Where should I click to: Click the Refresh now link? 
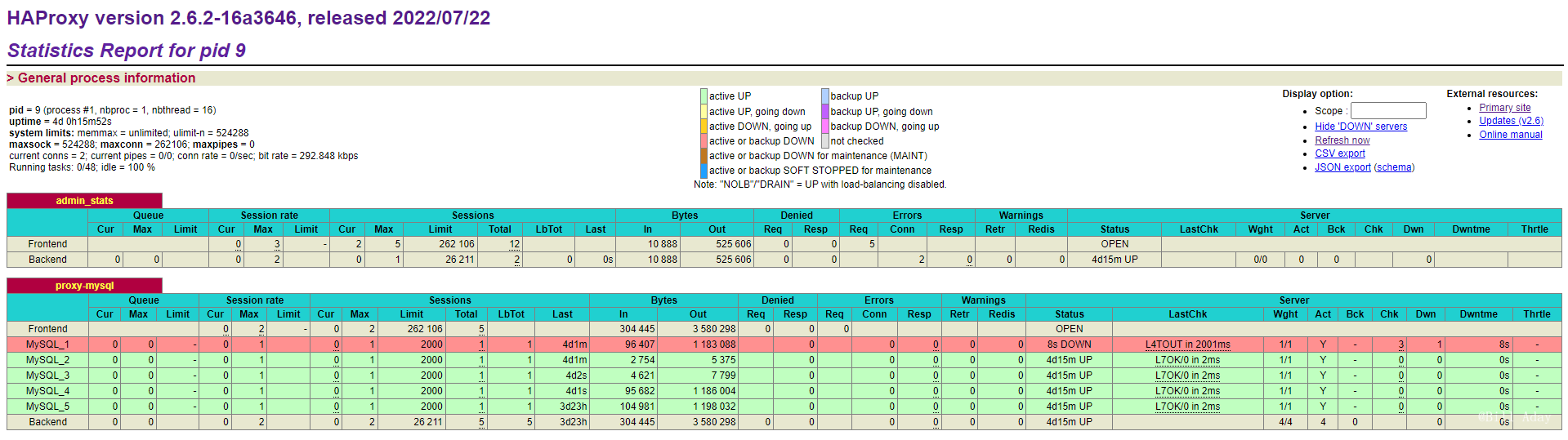point(1342,140)
